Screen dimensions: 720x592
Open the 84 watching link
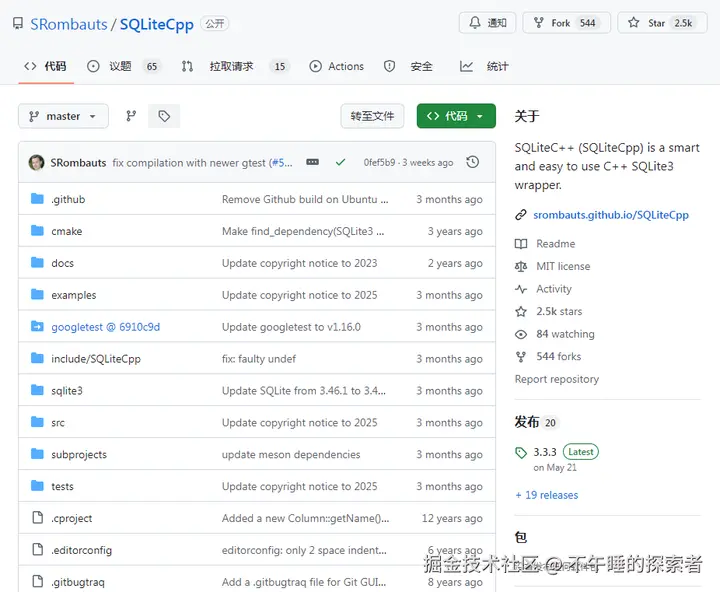(565, 334)
